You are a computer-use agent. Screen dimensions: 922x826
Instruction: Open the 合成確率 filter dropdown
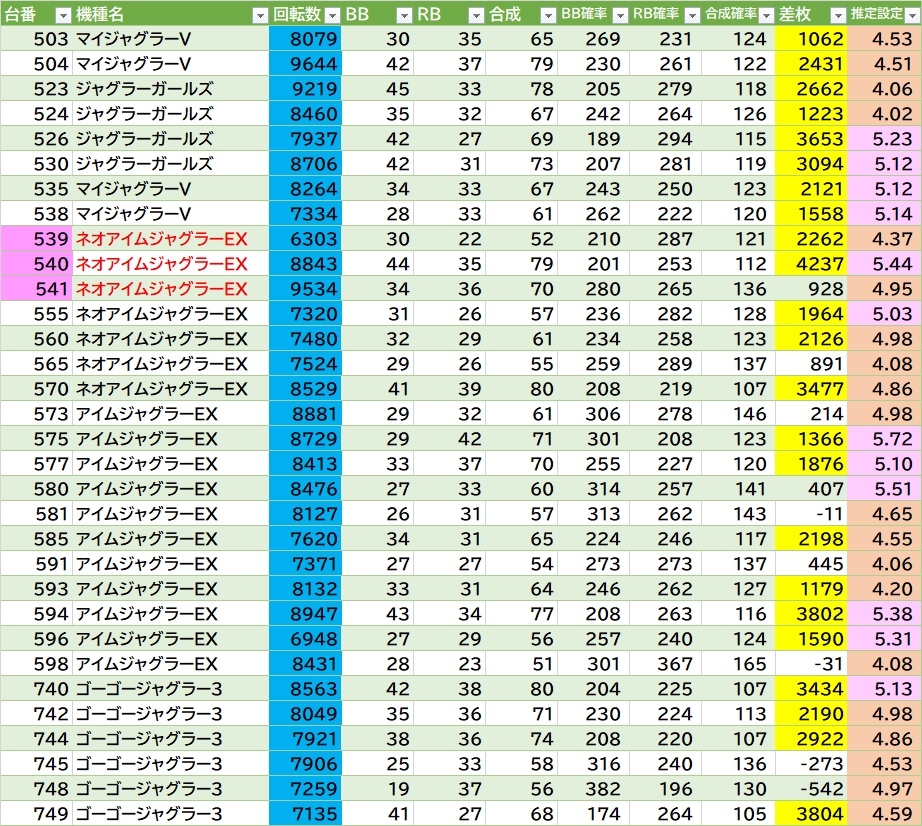[765, 15]
